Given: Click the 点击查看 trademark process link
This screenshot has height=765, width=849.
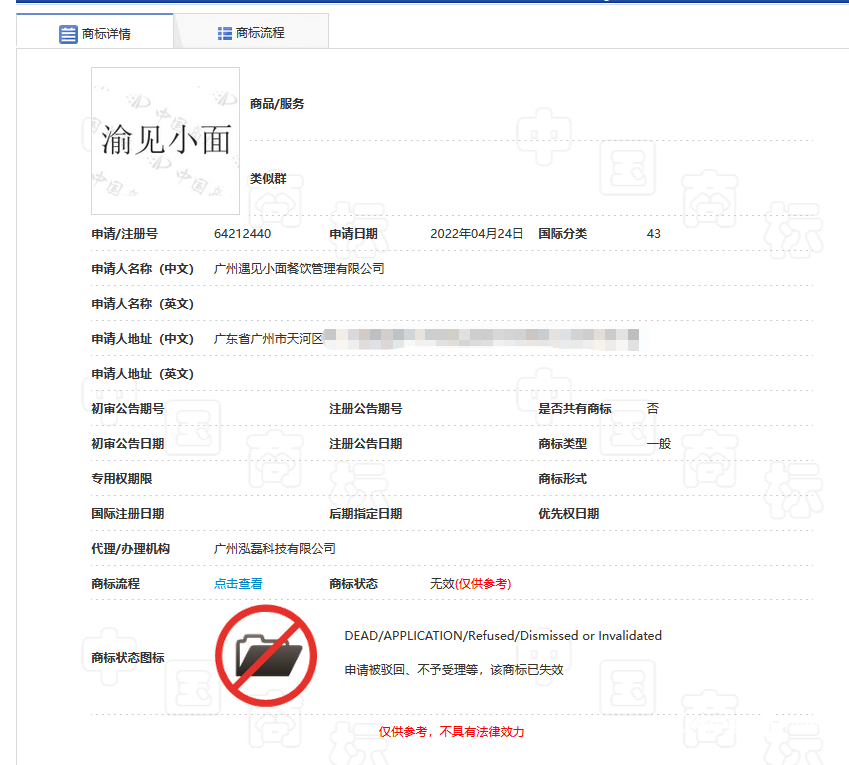Looking at the screenshot, I should (x=238, y=584).
